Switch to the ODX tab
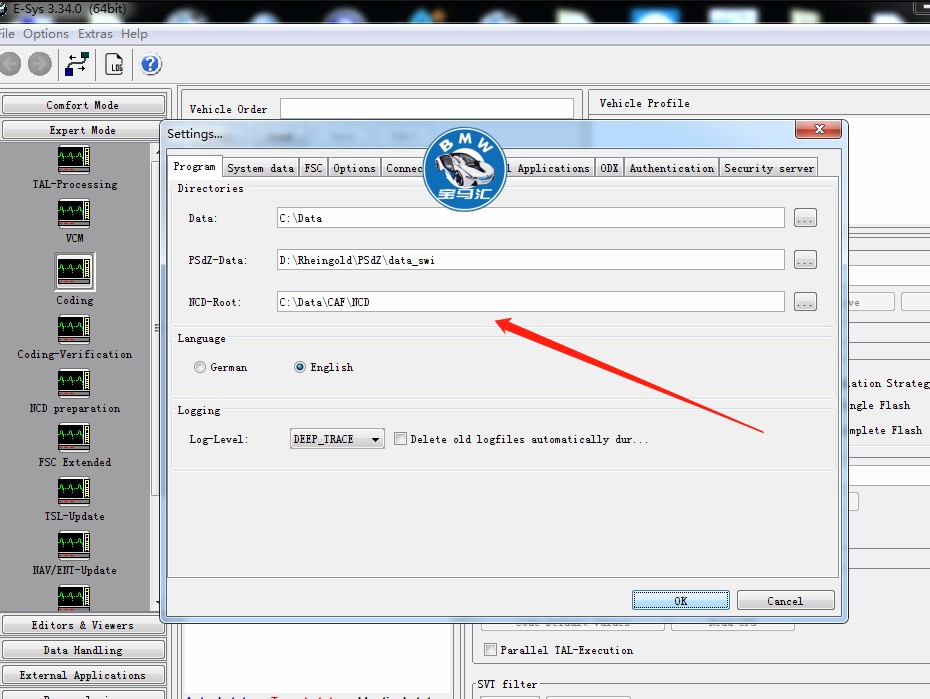Viewport: 930px width, 699px height. 609,168
